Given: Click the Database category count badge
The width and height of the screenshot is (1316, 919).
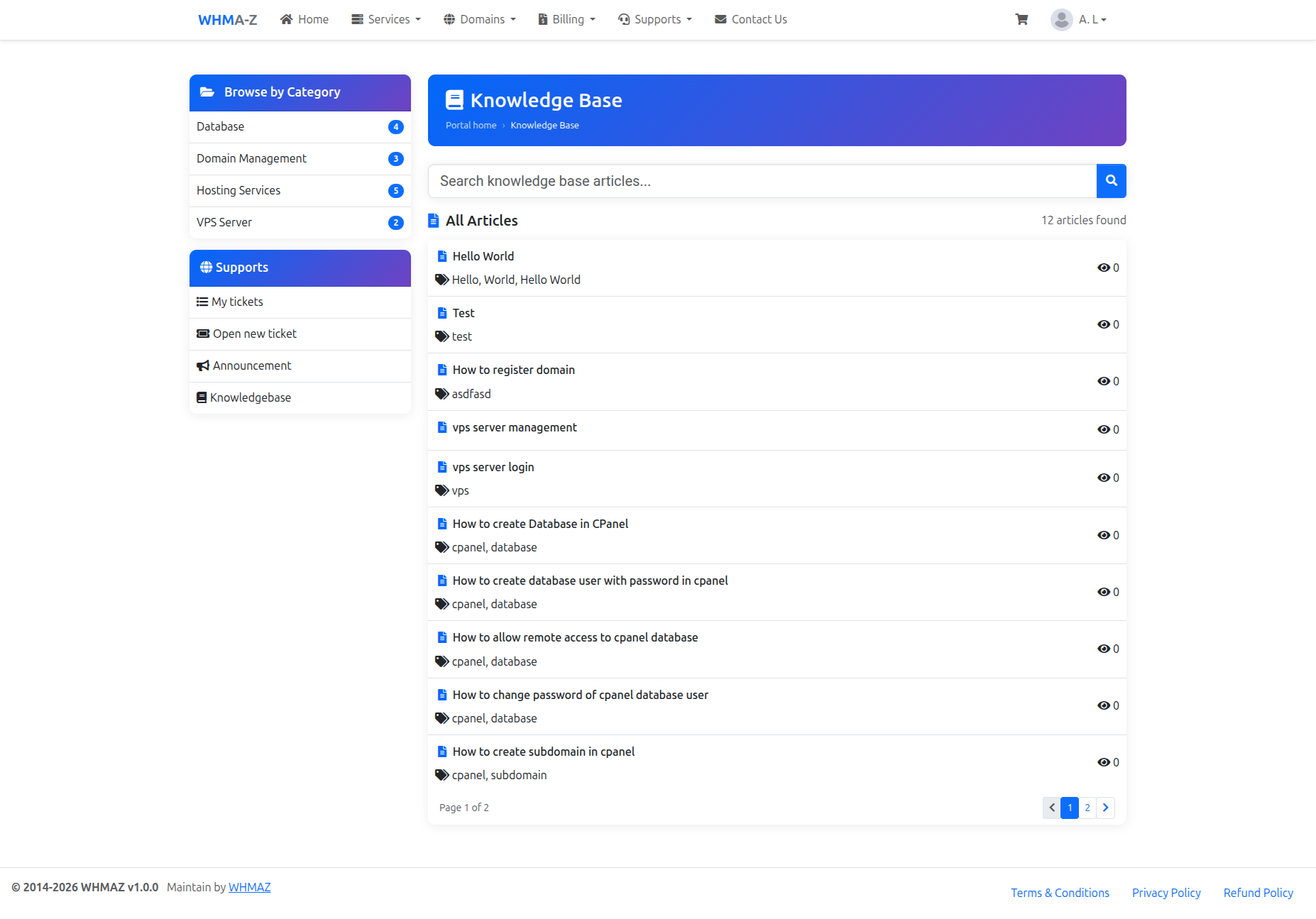Looking at the screenshot, I should pos(395,127).
